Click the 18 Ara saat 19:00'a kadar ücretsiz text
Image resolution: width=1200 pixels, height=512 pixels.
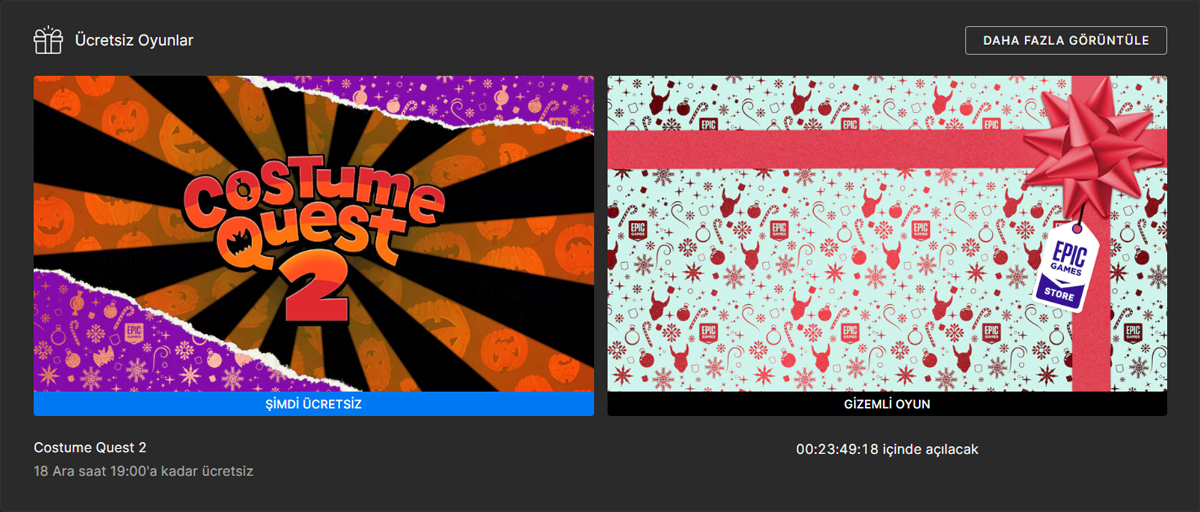[x=143, y=470]
